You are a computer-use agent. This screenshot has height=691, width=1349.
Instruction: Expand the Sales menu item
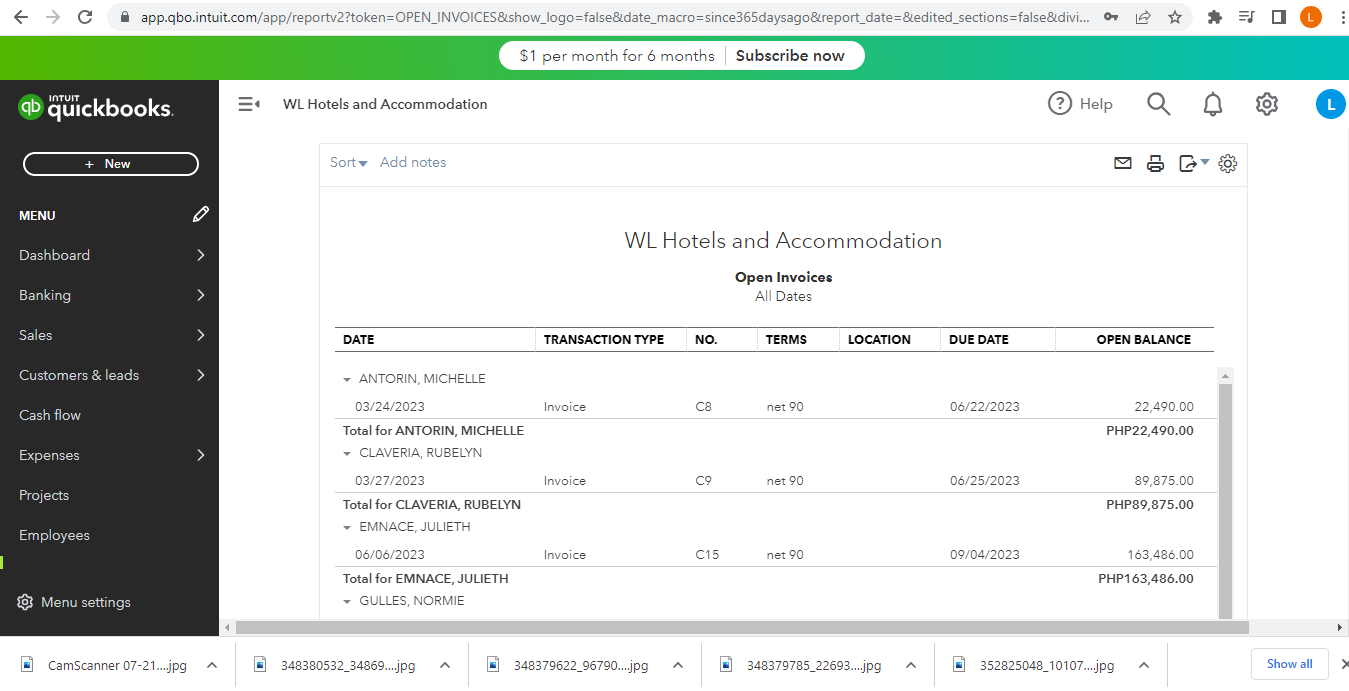[109, 335]
